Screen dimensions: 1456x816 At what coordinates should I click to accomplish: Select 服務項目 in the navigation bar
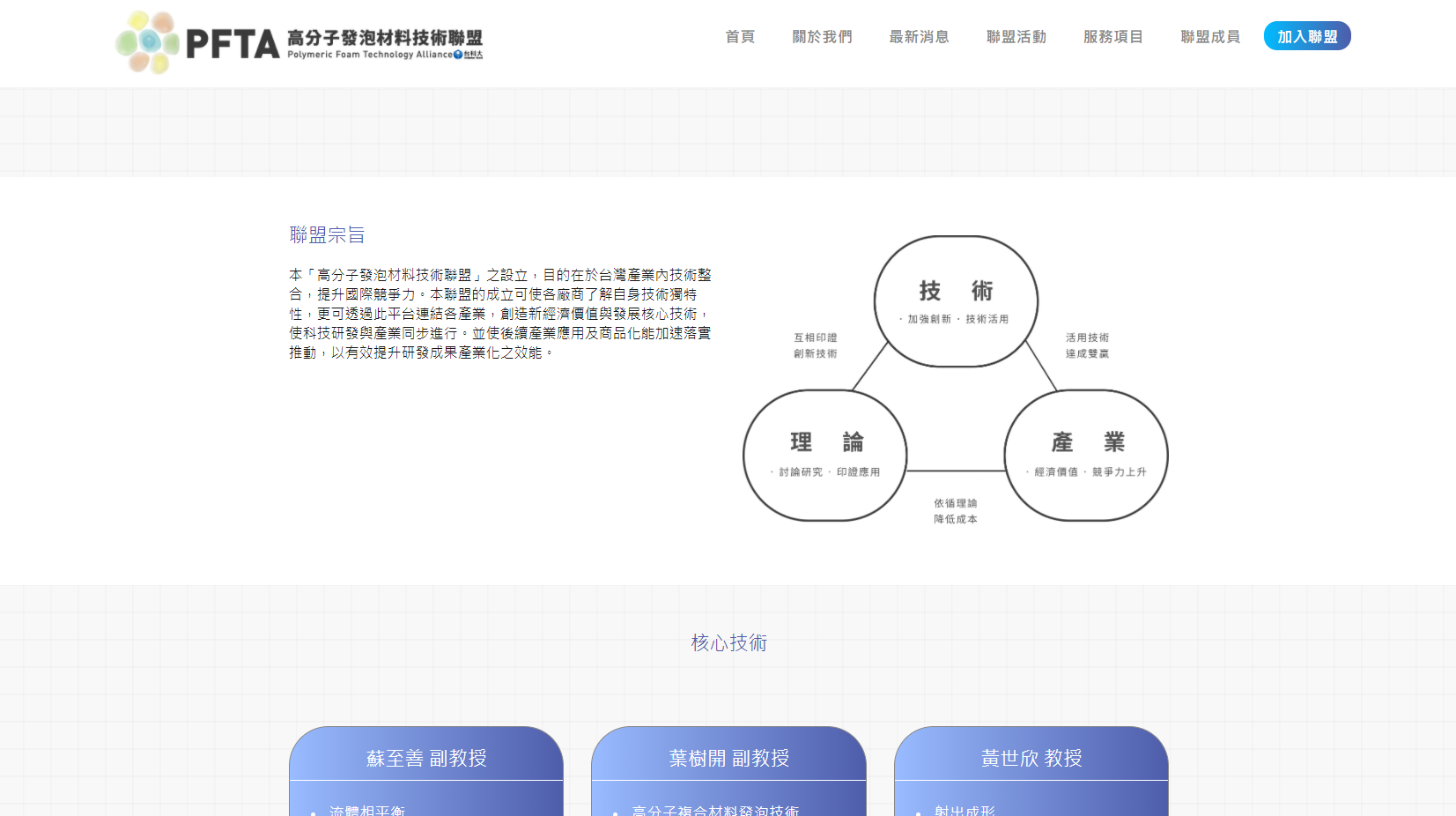(1112, 37)
